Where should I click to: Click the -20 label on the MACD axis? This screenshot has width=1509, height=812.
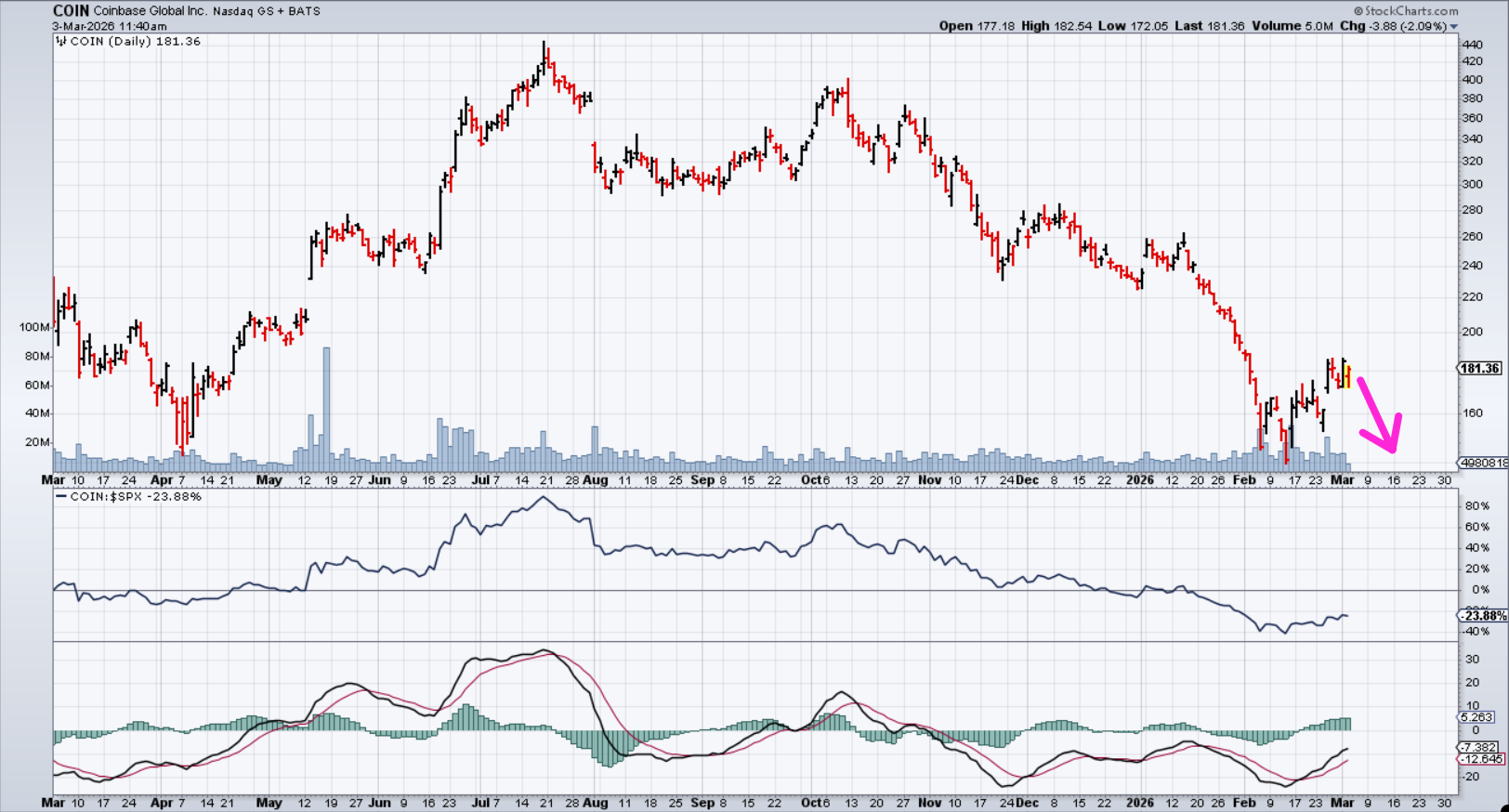click(x=1471, y=777)
